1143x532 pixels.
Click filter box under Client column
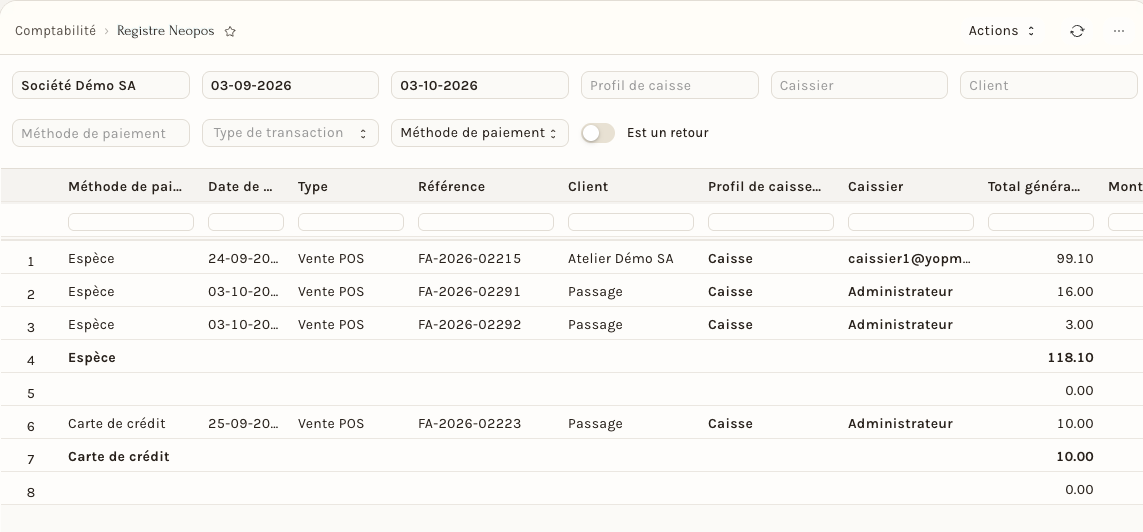[631, 222]
